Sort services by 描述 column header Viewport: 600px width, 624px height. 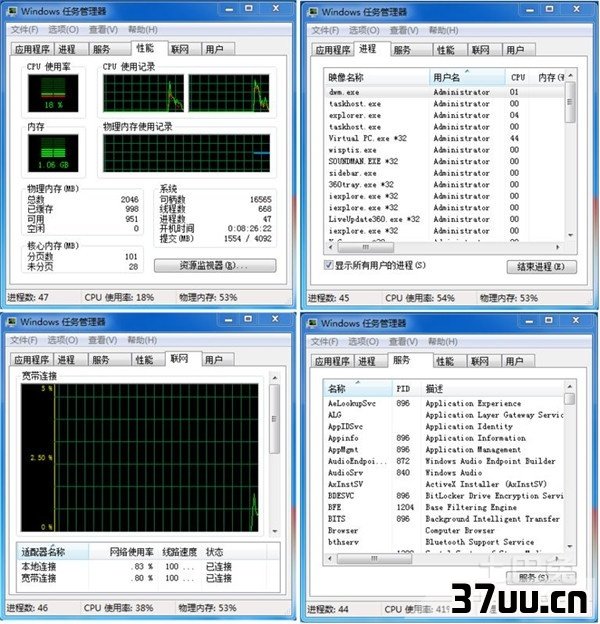pyautogui.click(x=492, y=388)
